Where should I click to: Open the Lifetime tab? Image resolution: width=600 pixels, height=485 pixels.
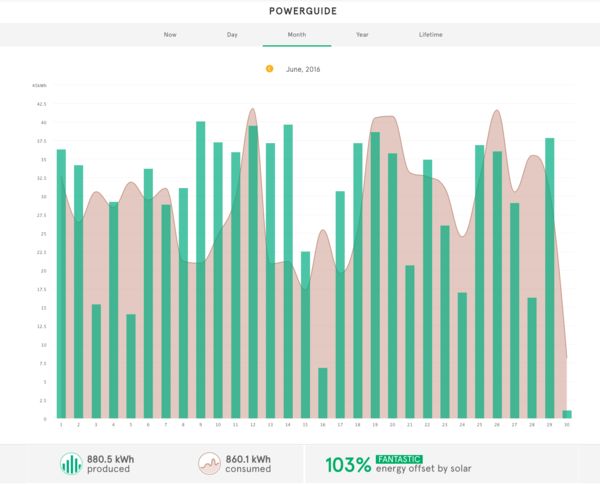430,35
